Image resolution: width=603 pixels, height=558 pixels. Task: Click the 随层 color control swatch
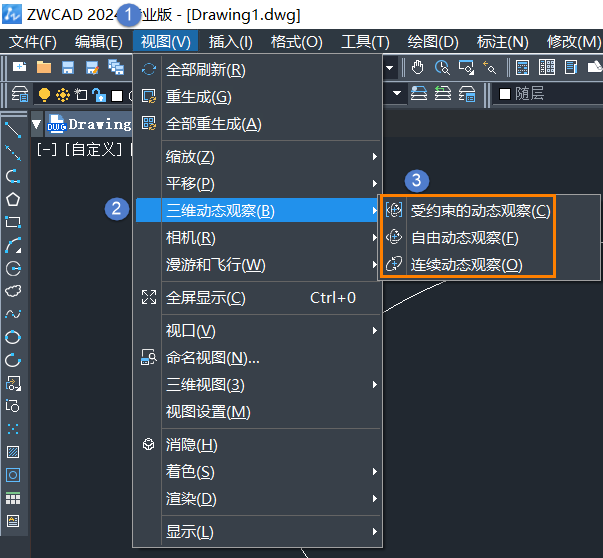click(505, 94)
